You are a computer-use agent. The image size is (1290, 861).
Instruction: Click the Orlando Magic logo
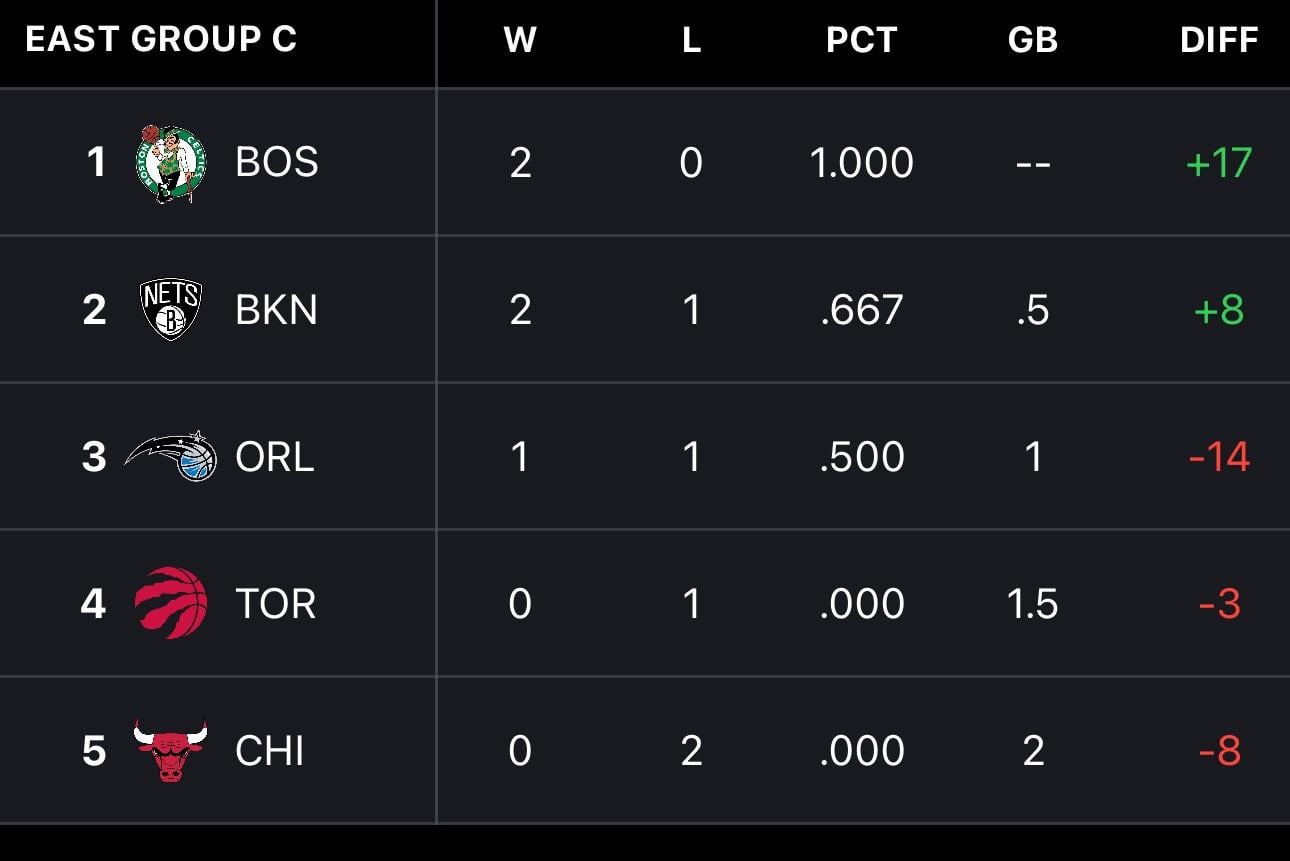(171, 456)
